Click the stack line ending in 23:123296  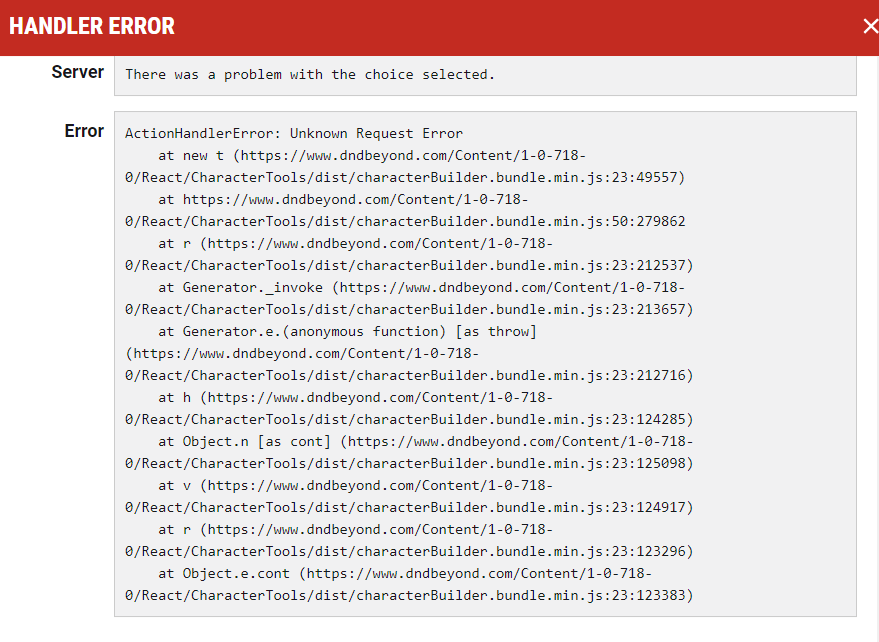click(x=409, y=552)
